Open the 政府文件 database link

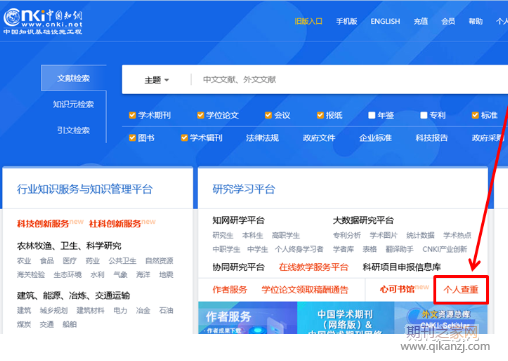[x=319, y=138]
